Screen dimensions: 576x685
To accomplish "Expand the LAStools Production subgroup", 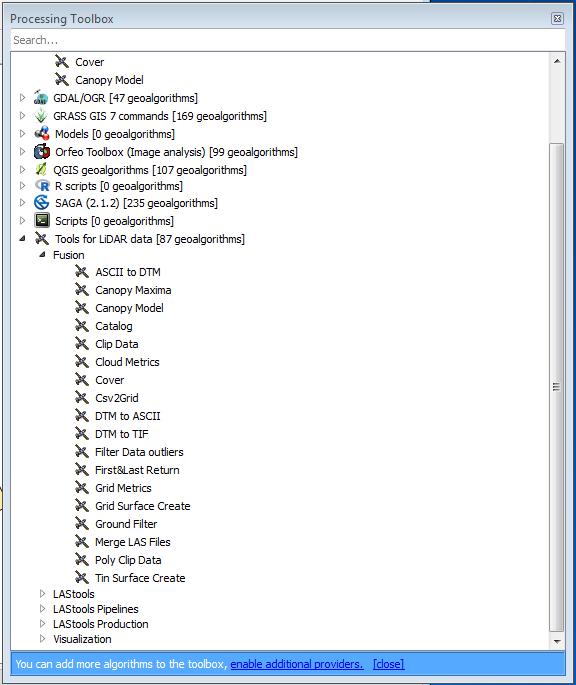I will [42, 623].
